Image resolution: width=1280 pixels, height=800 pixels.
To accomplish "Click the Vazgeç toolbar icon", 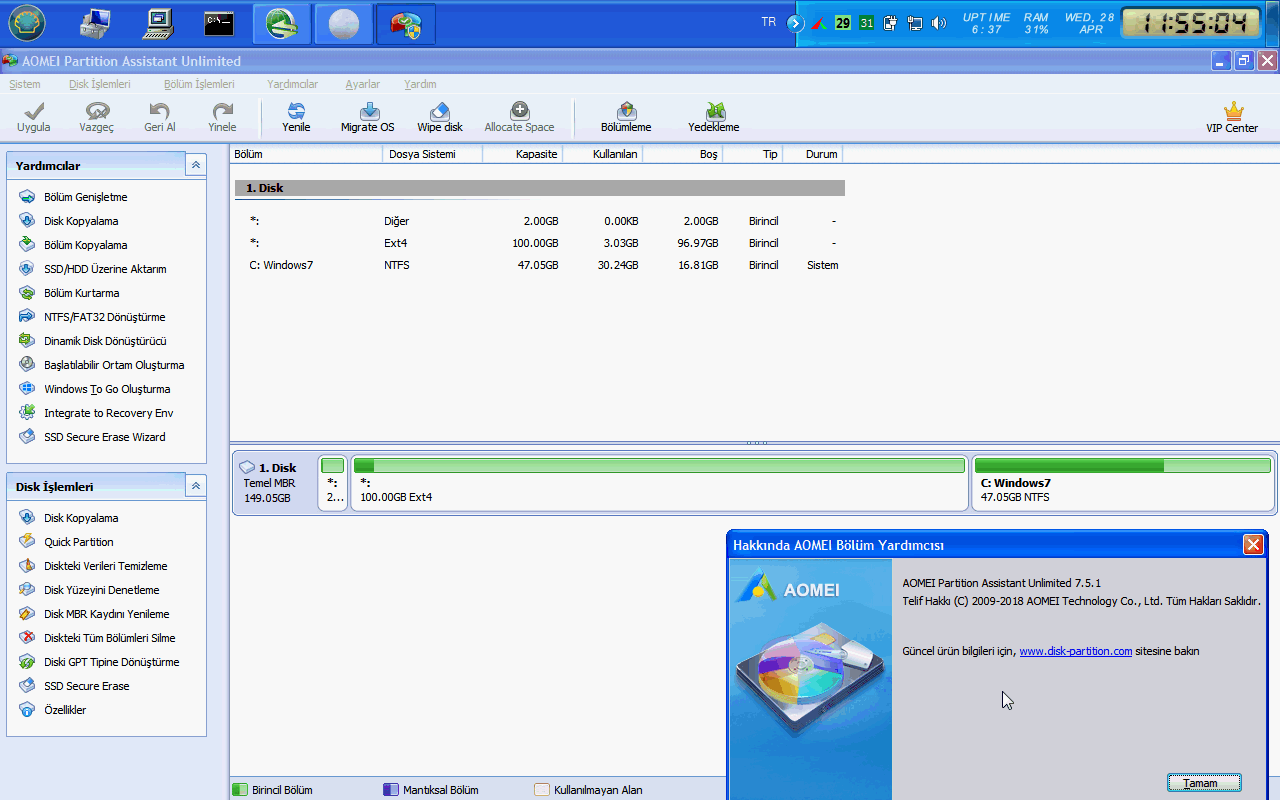I will click(x=97, y=111).
